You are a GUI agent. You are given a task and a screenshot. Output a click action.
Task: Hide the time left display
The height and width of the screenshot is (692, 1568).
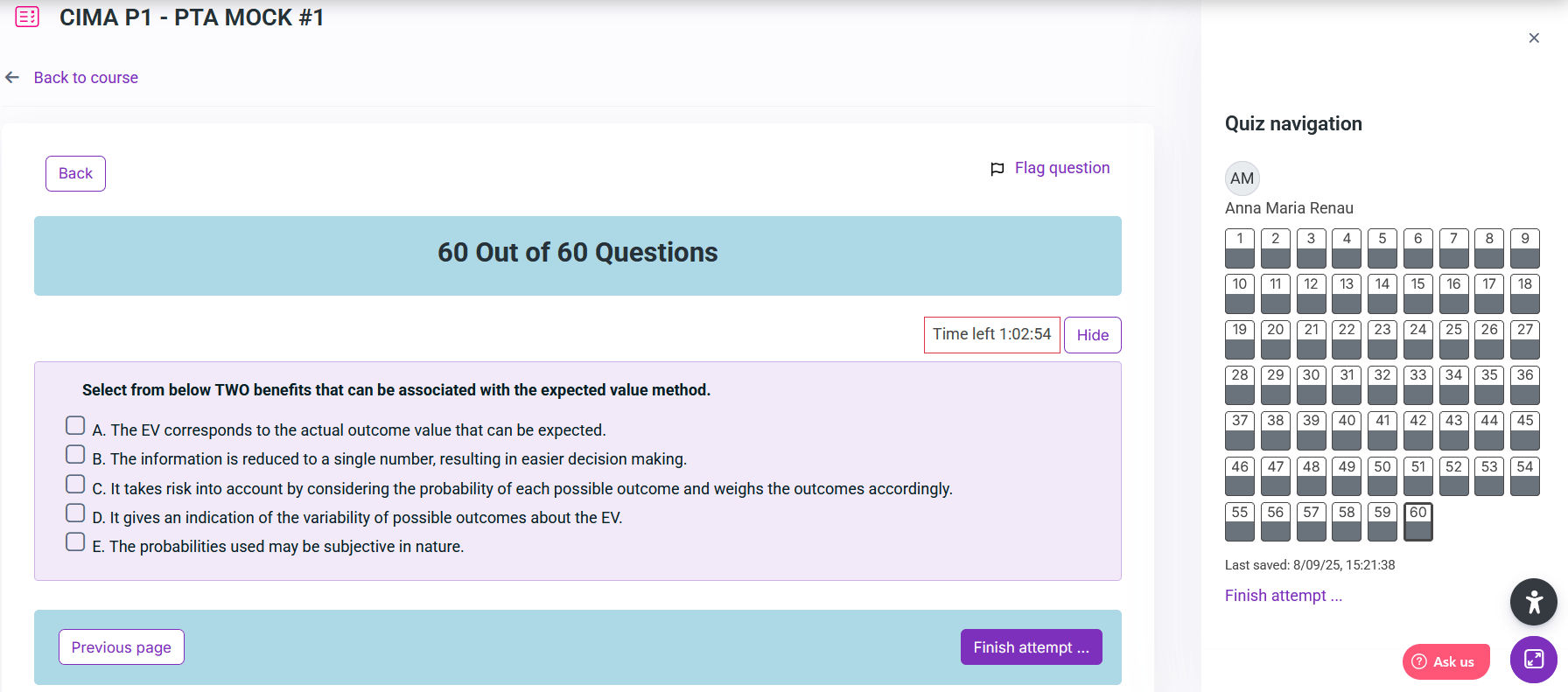coord(1092,335)
